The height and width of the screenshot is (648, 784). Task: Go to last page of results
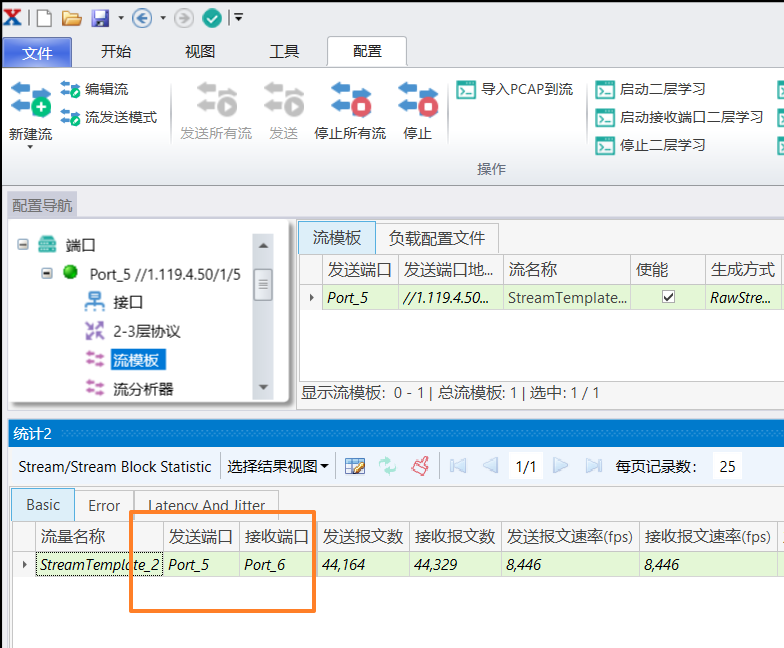click(594, 466)
